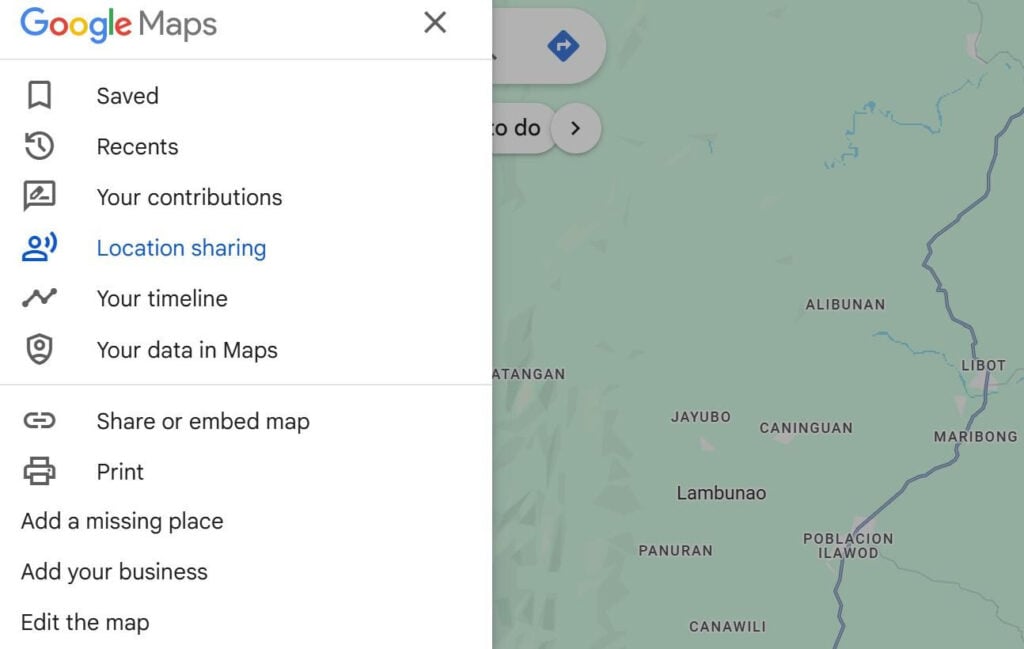Image resolution: width=1024 pixels, height=649 pixels.
Task: Expand category chips with right chevron
Action: pyautogui.click(x=575, y=129)
